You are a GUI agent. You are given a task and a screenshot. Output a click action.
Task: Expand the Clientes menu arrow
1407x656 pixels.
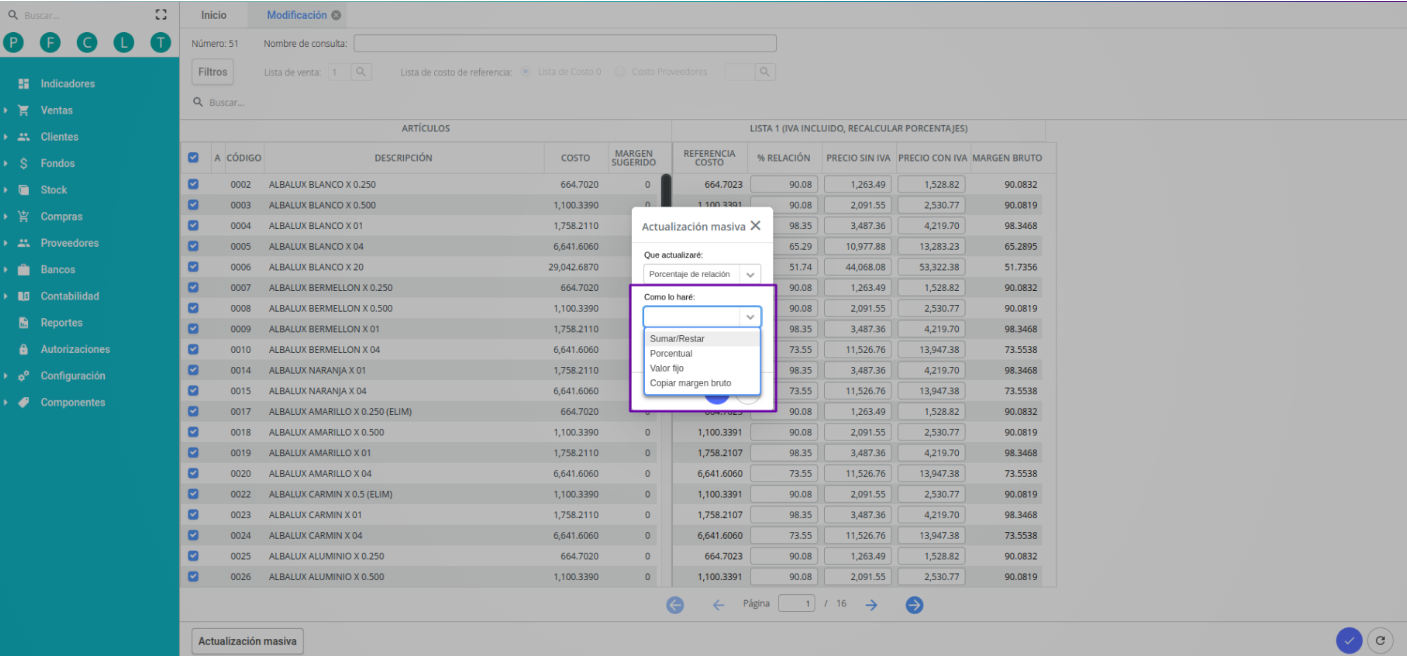coord(6,137)
